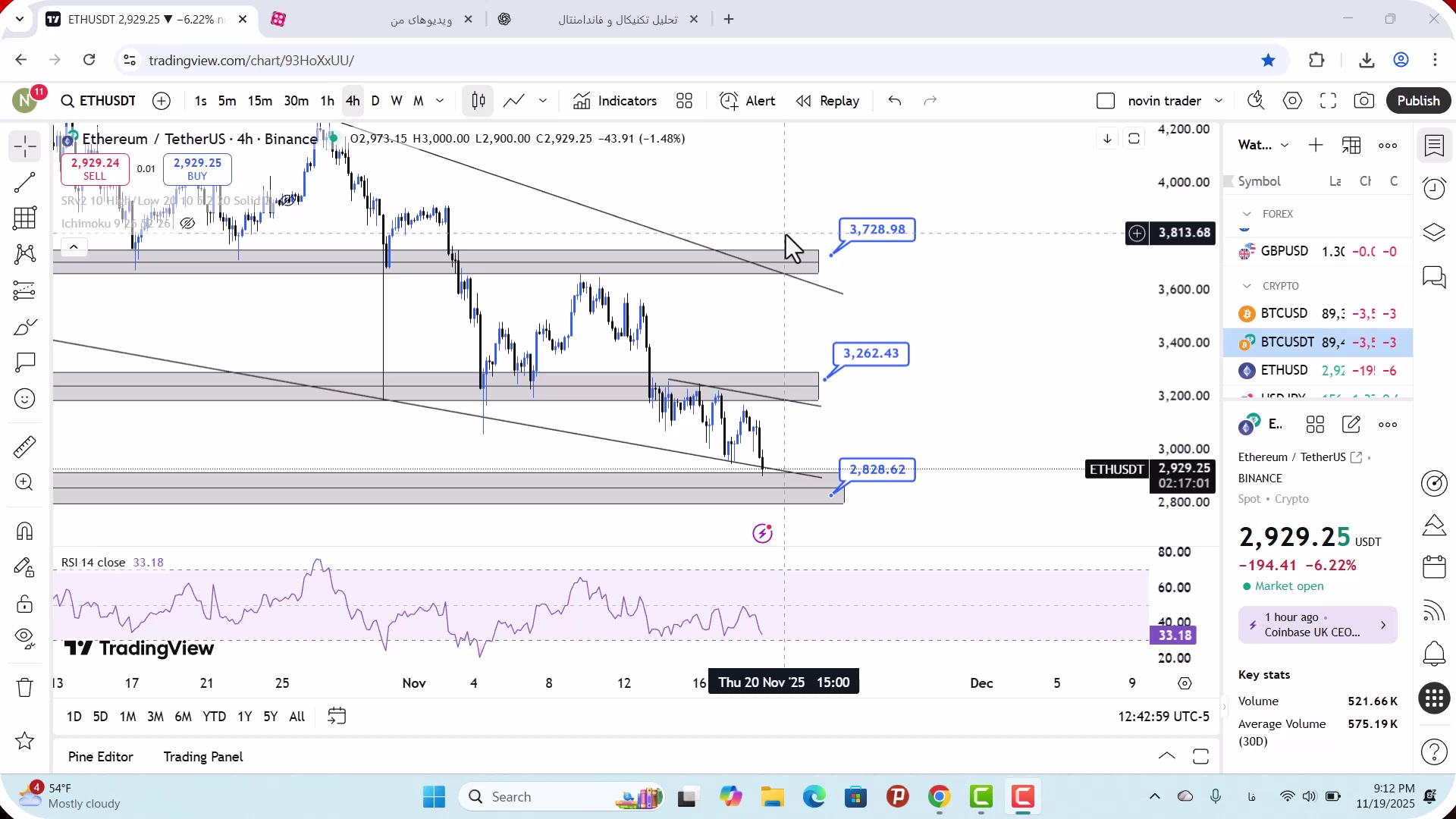Image resolution: width=1456 pixels, height=819 pixels.
Task: Open the Gann and Fibonacci tools
Action: [24, 218]
